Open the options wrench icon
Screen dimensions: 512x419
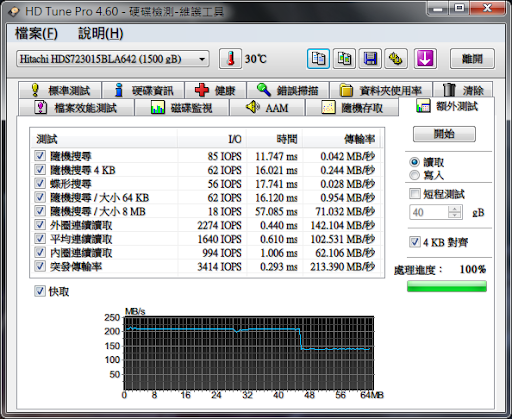(x=396, y=59)
